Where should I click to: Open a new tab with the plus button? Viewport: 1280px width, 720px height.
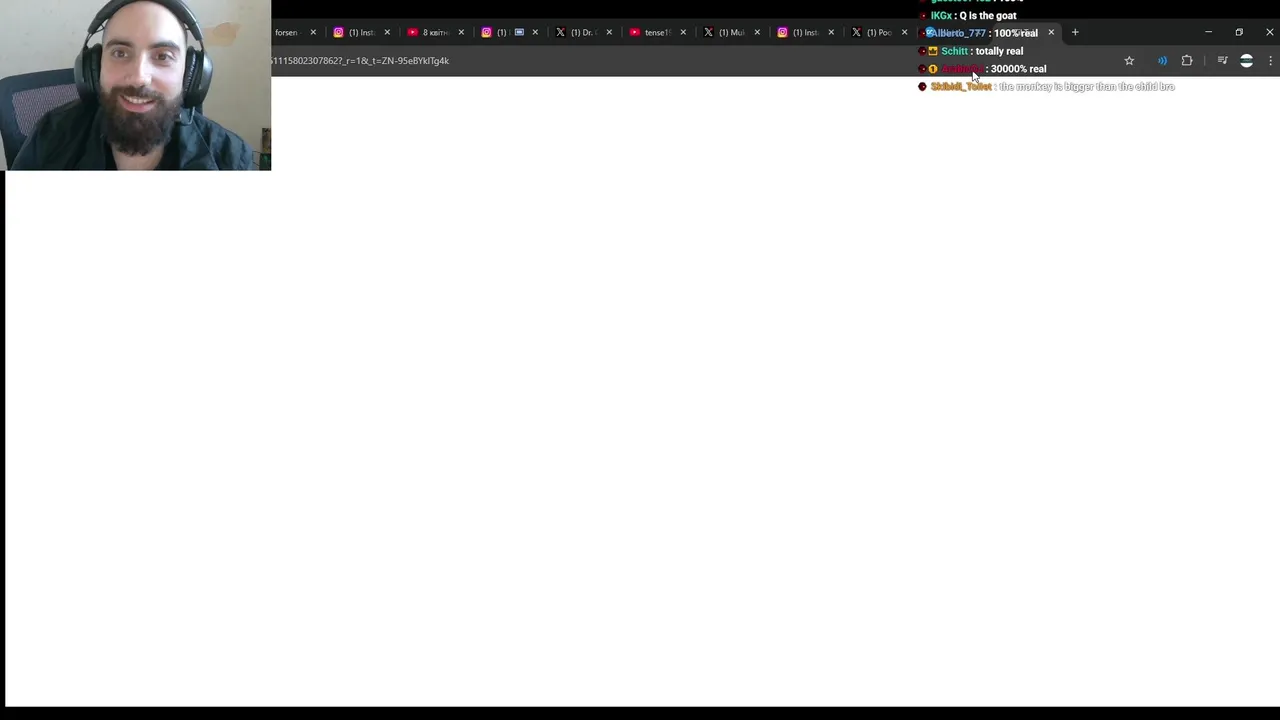(1075, 32)
